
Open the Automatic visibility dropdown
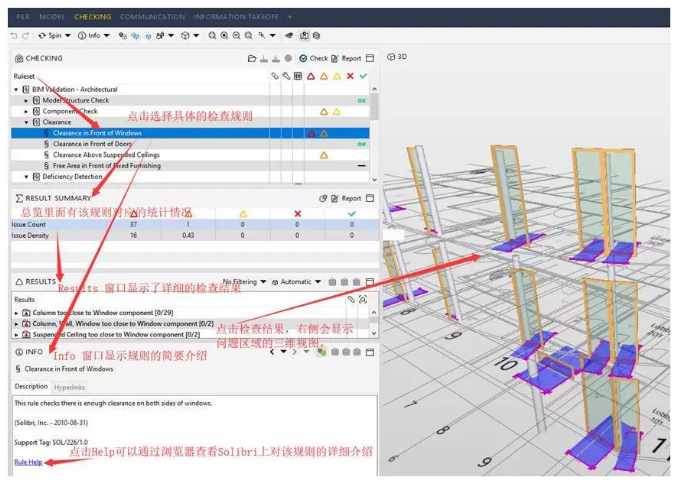(296, 282)
